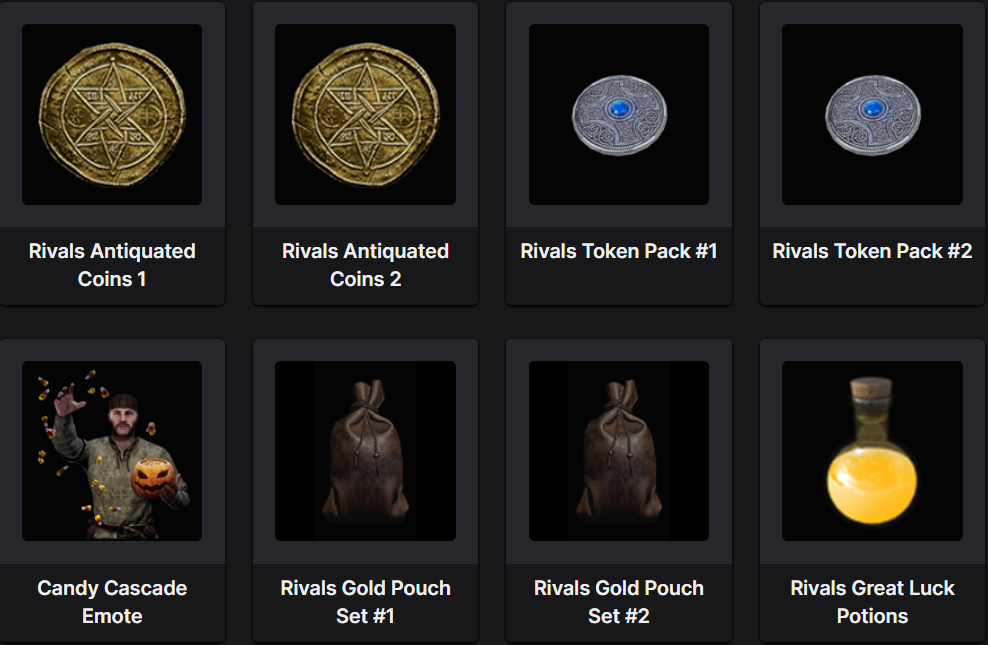Screen dimensions: 988x645
Task: Open the yellow Great Luck Potions flask image
Action: click(x=872, y=451)
